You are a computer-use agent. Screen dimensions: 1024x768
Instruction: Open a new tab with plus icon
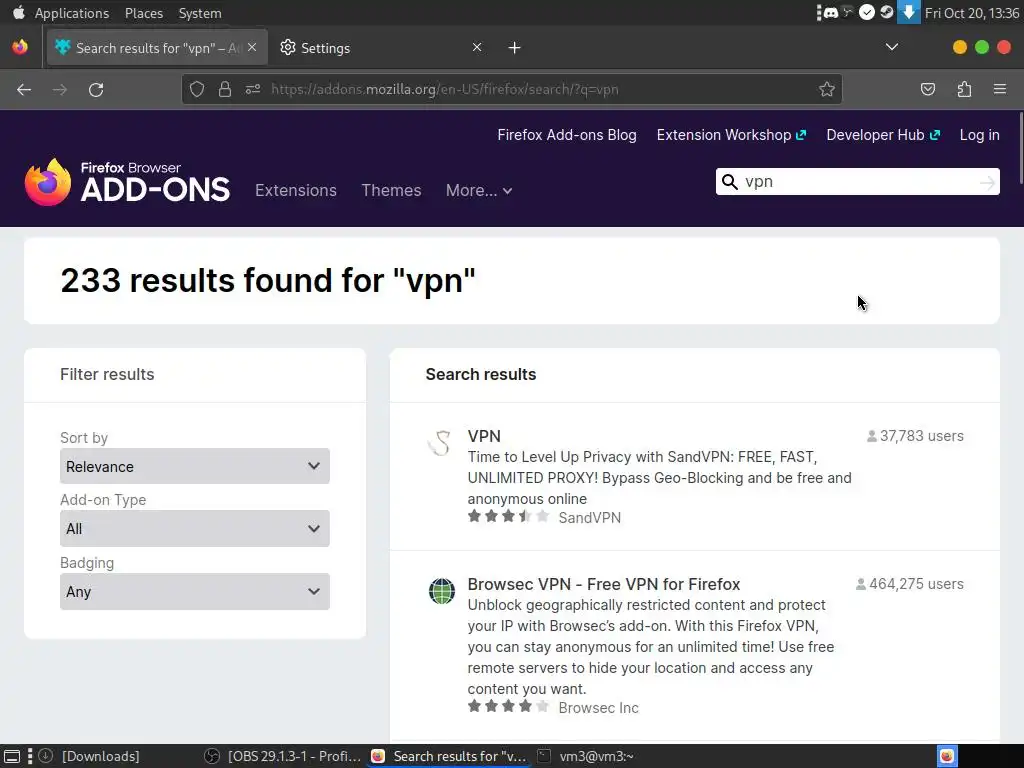tap(515, 48)
